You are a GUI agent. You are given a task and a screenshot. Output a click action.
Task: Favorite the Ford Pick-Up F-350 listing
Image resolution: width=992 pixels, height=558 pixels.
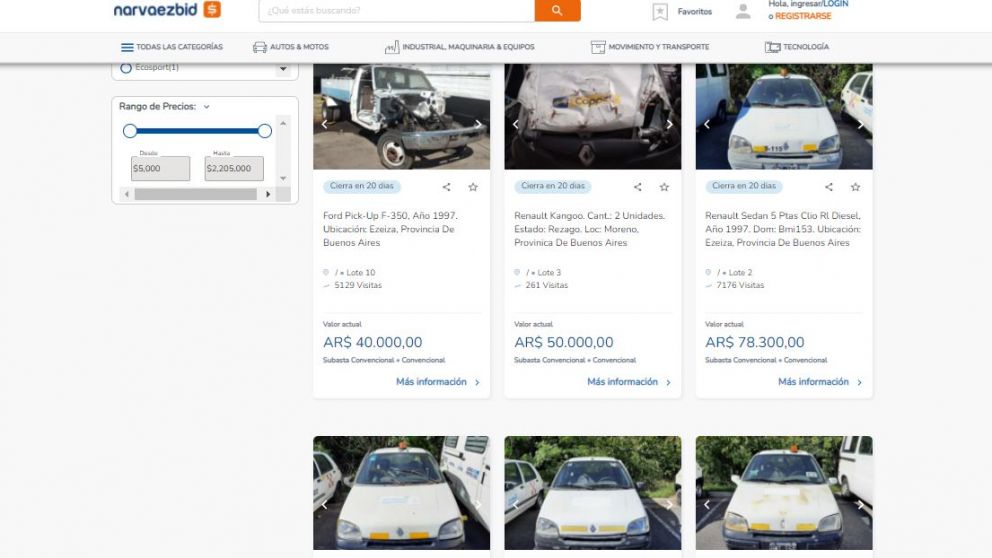[473, 187]
